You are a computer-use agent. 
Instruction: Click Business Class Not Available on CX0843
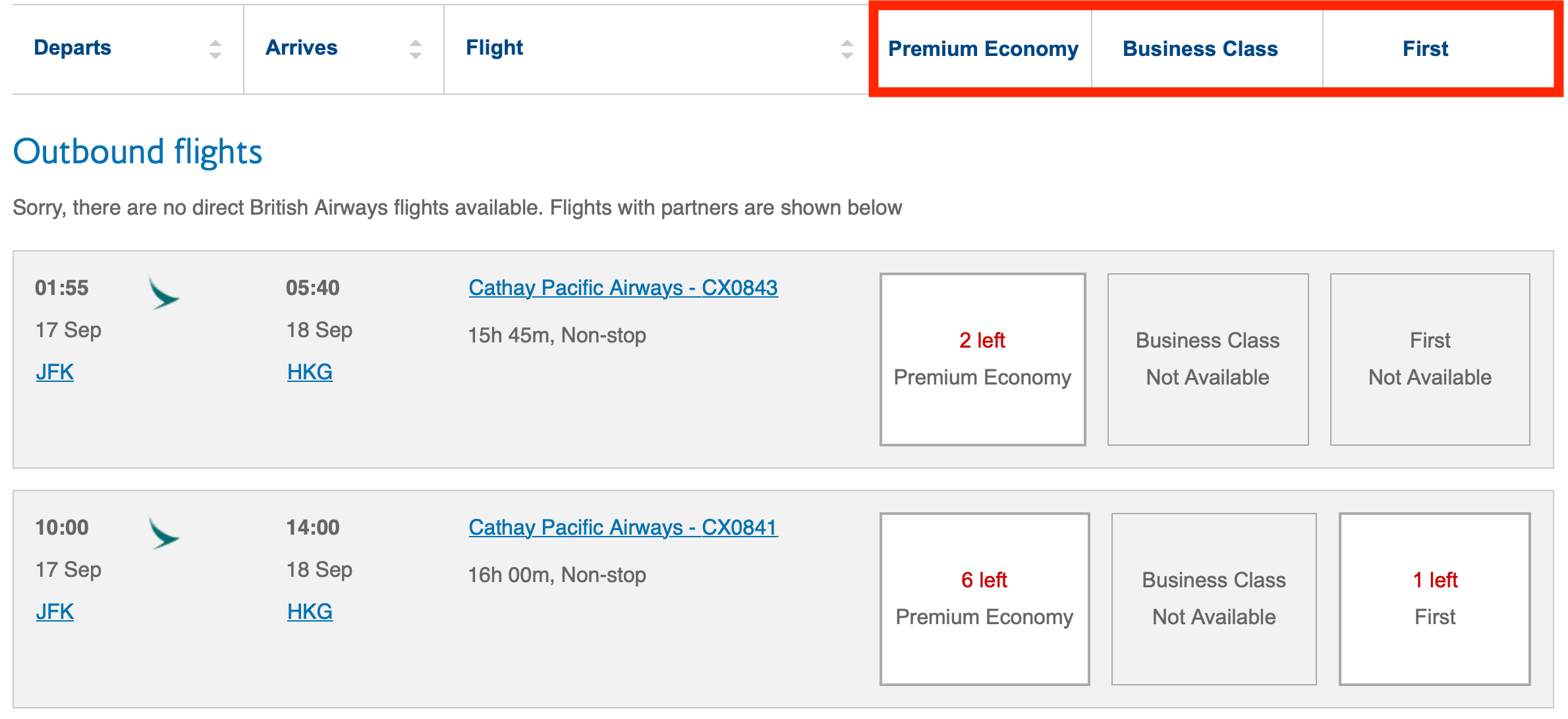coord(1208,359)
